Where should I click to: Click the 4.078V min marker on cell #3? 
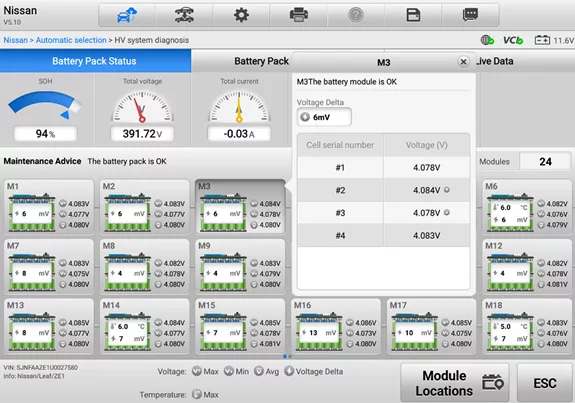coord(447,212)
